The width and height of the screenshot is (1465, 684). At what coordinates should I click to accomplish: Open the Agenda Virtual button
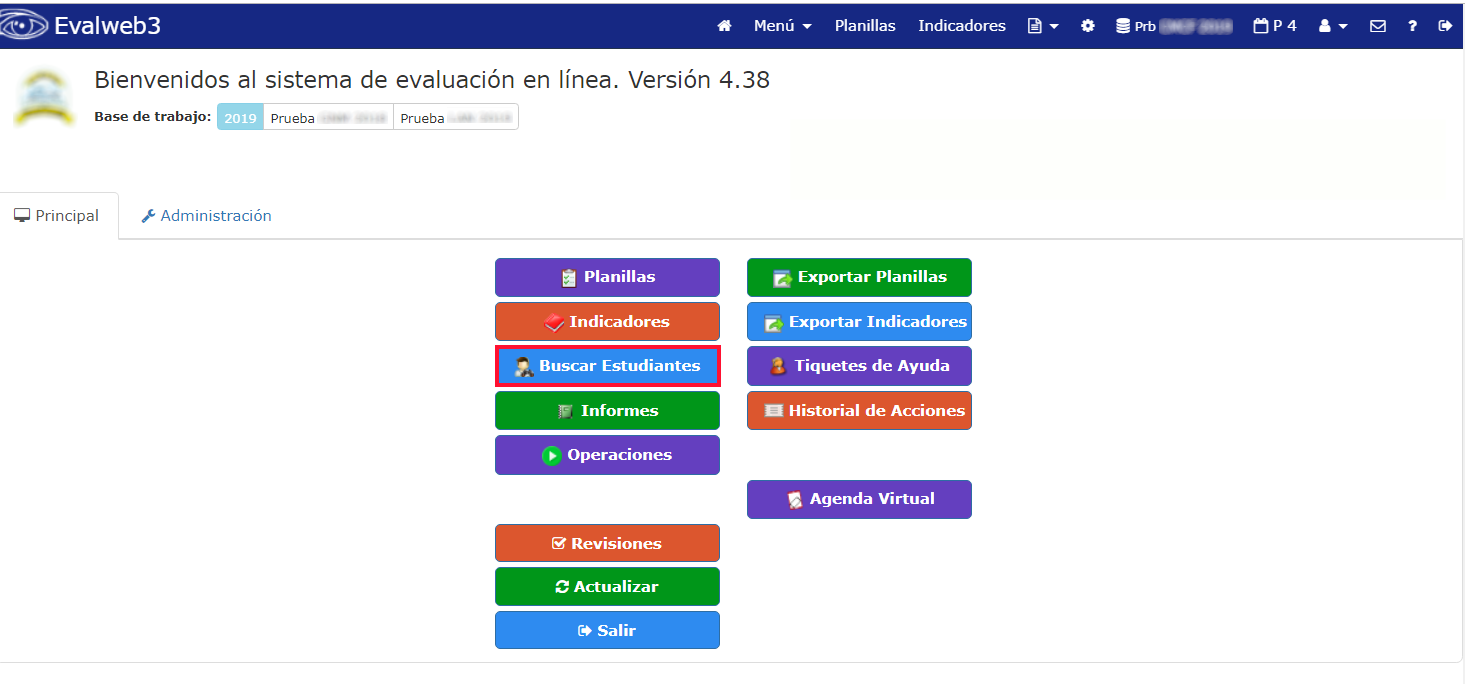(859, 499)
